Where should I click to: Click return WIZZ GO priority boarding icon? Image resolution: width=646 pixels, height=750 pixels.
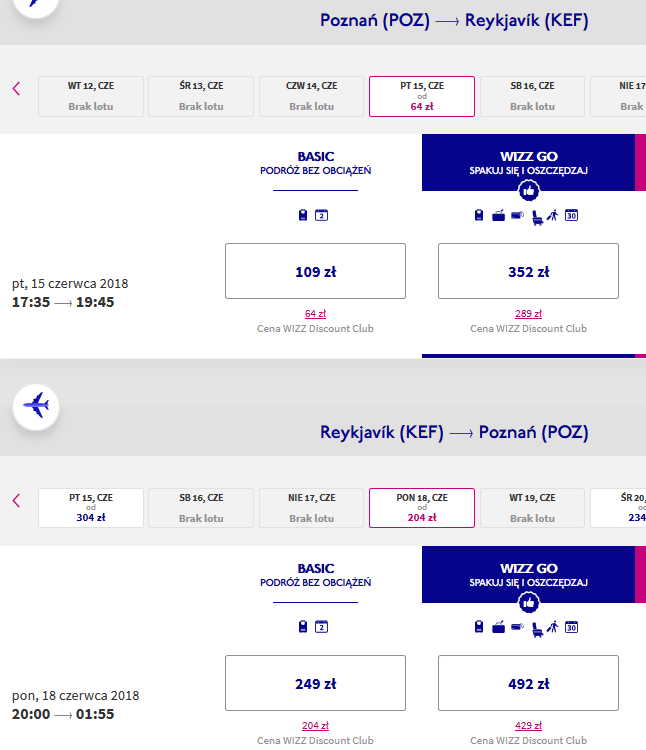(x=553, y=627)
